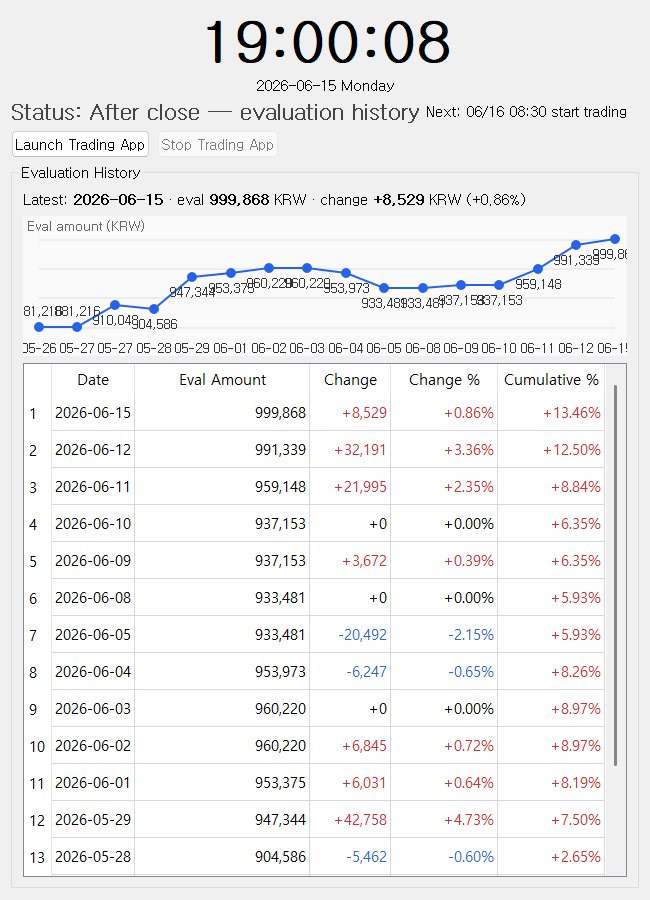Select date cell 2026-06-15
The height and width of the screenshot is (900, 650).
point(93,413)
